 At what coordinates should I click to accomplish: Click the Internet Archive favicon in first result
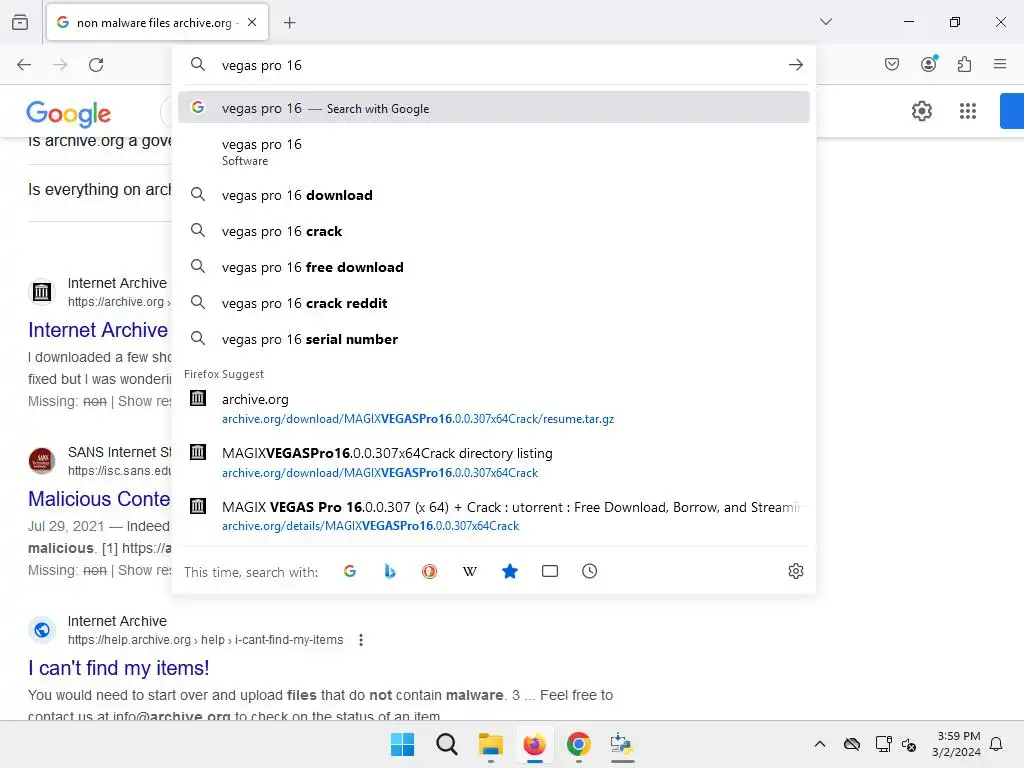tap(42, 292)
